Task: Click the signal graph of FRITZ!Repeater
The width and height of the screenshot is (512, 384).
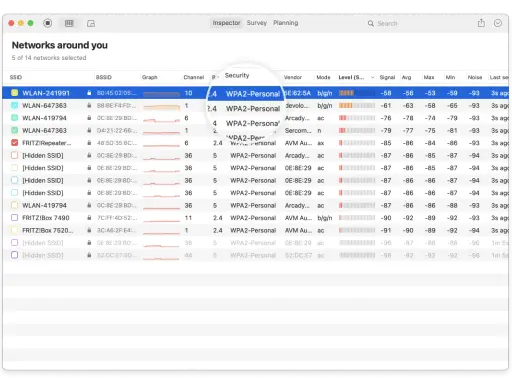Action: [161, 144]
